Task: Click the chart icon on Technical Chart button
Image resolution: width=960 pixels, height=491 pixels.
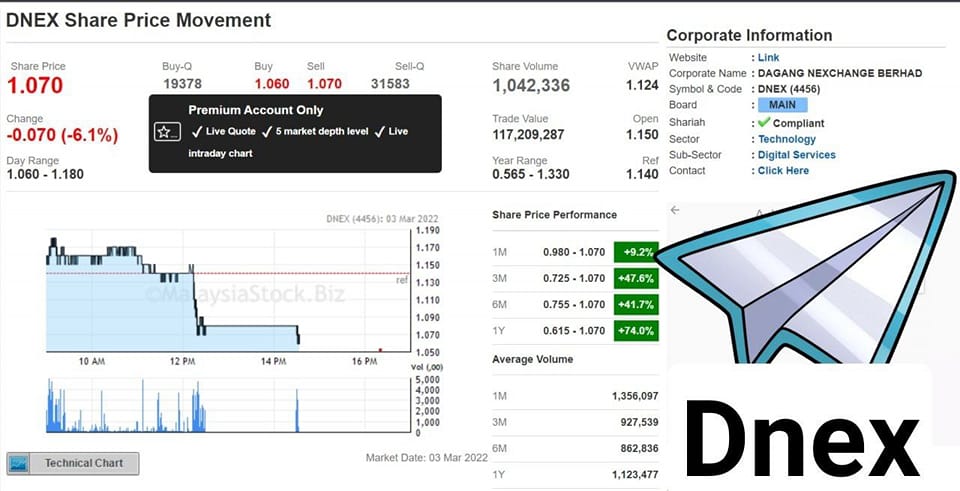Action: (x=19, y=463)
